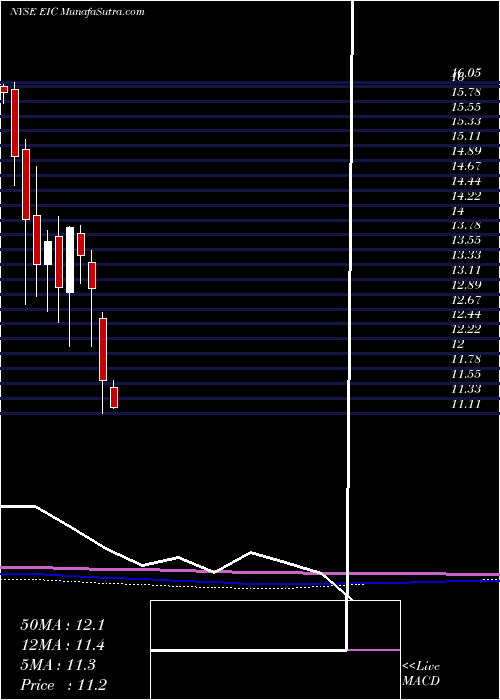This screenshot has height=700, width=500.
Task: Click the 13.78 price axis label
Action: (x=466, y=225)
